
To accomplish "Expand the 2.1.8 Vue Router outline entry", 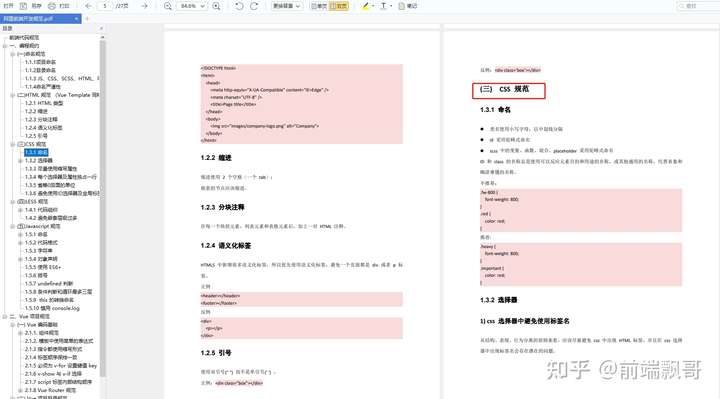I will tap(20, 390).
